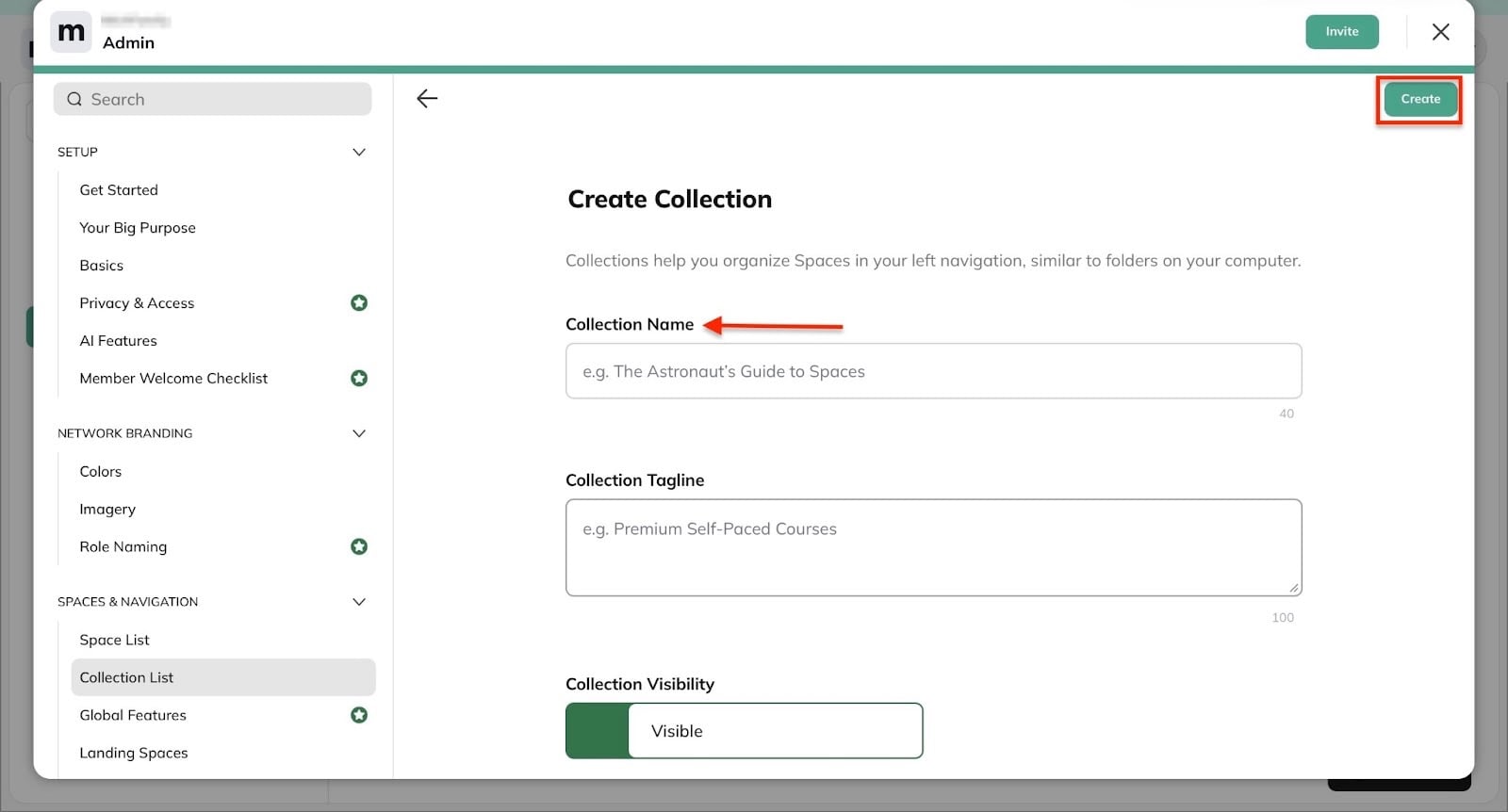This screenshot has width=1508, height=812.
Task: Click the sidebar Search field
Action: pos(212,99)
